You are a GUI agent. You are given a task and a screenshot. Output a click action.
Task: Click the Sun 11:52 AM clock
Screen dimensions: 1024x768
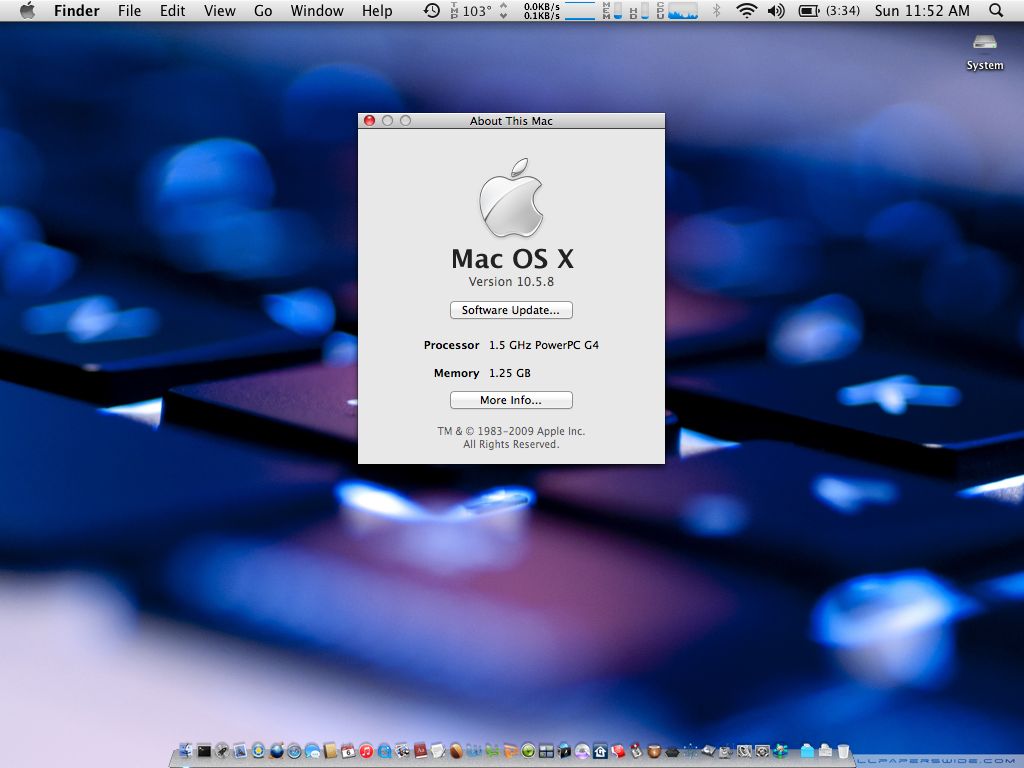(922, 10)
